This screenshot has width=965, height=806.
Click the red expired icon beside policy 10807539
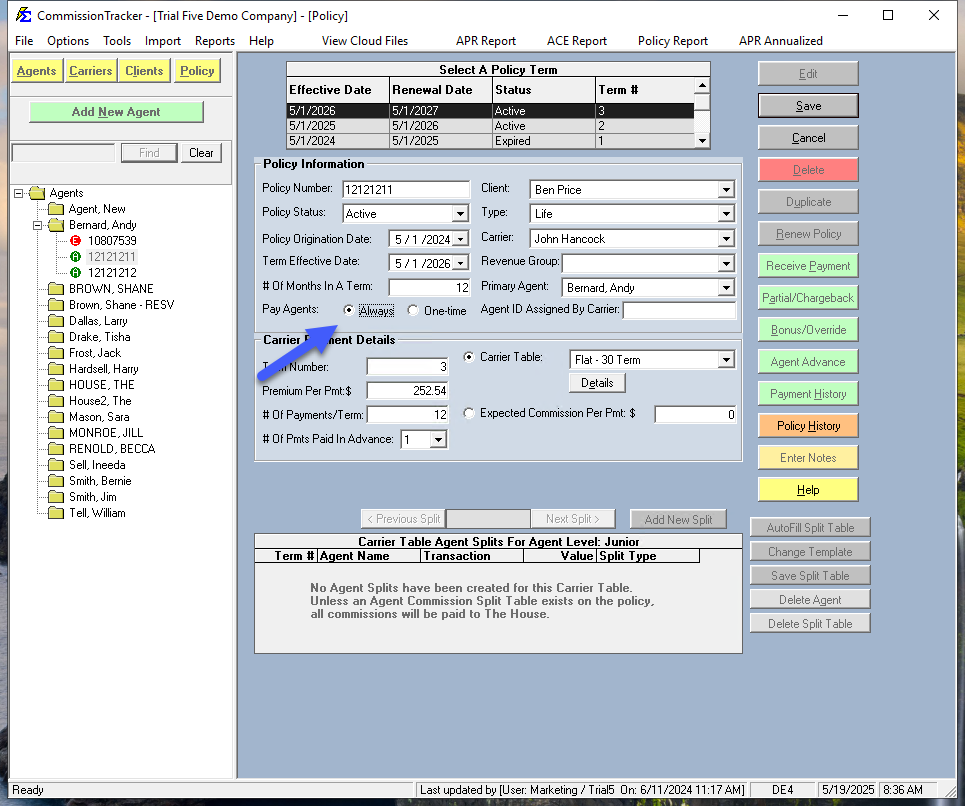coord(75,240)
